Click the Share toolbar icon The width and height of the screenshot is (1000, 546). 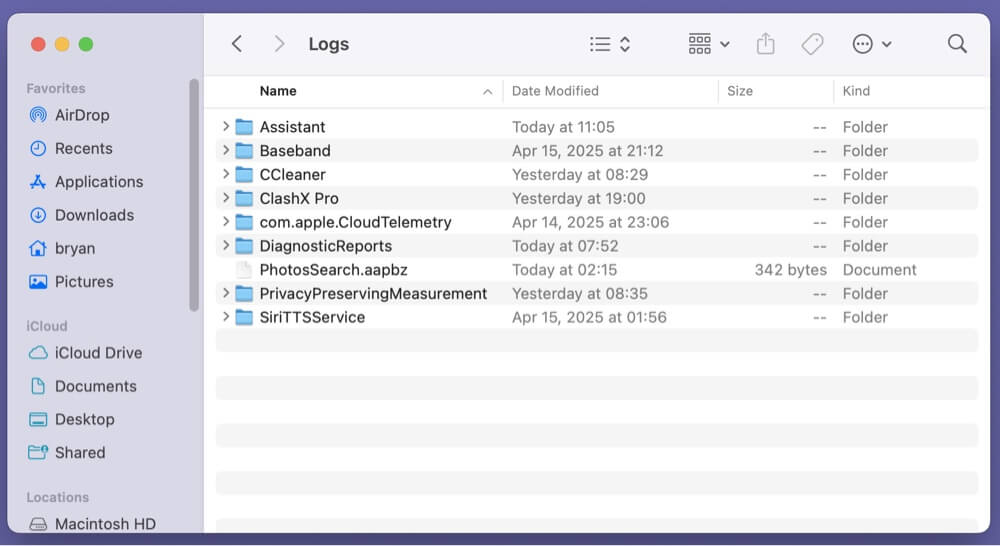click(765, 44)
